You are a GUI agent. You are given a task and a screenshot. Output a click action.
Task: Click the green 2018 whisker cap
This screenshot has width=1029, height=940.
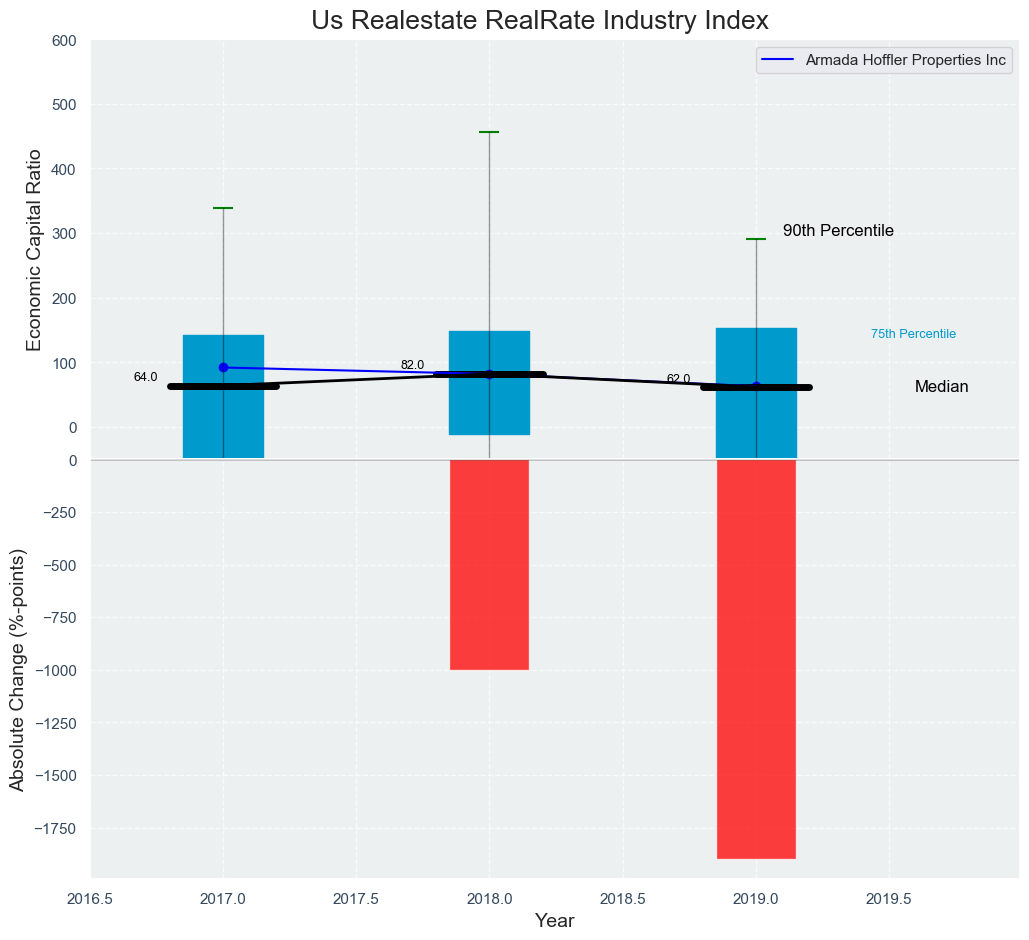coord(489,132)
